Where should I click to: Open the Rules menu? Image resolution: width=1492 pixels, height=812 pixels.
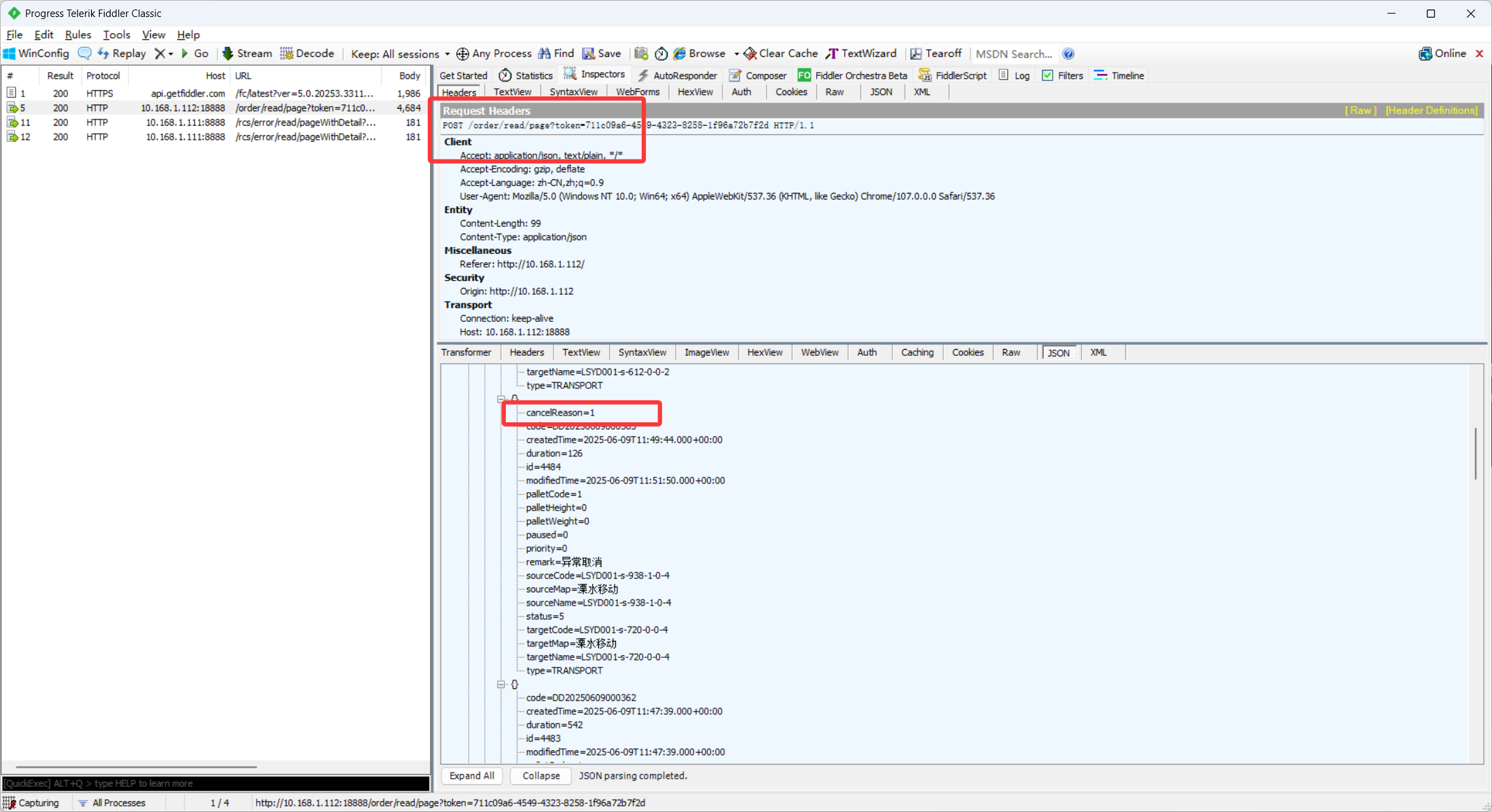pyautogui.click(x=77, y=35)
